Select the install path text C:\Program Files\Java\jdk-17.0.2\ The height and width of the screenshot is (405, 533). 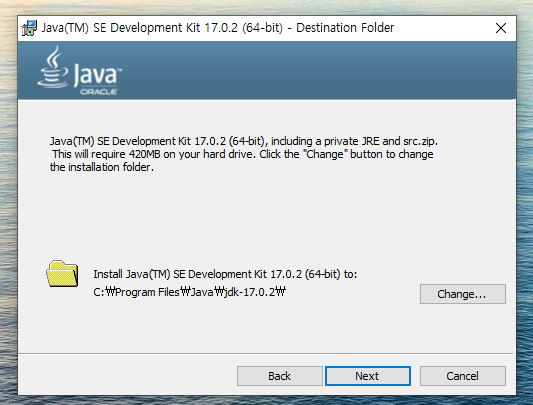tap(189, 292)
